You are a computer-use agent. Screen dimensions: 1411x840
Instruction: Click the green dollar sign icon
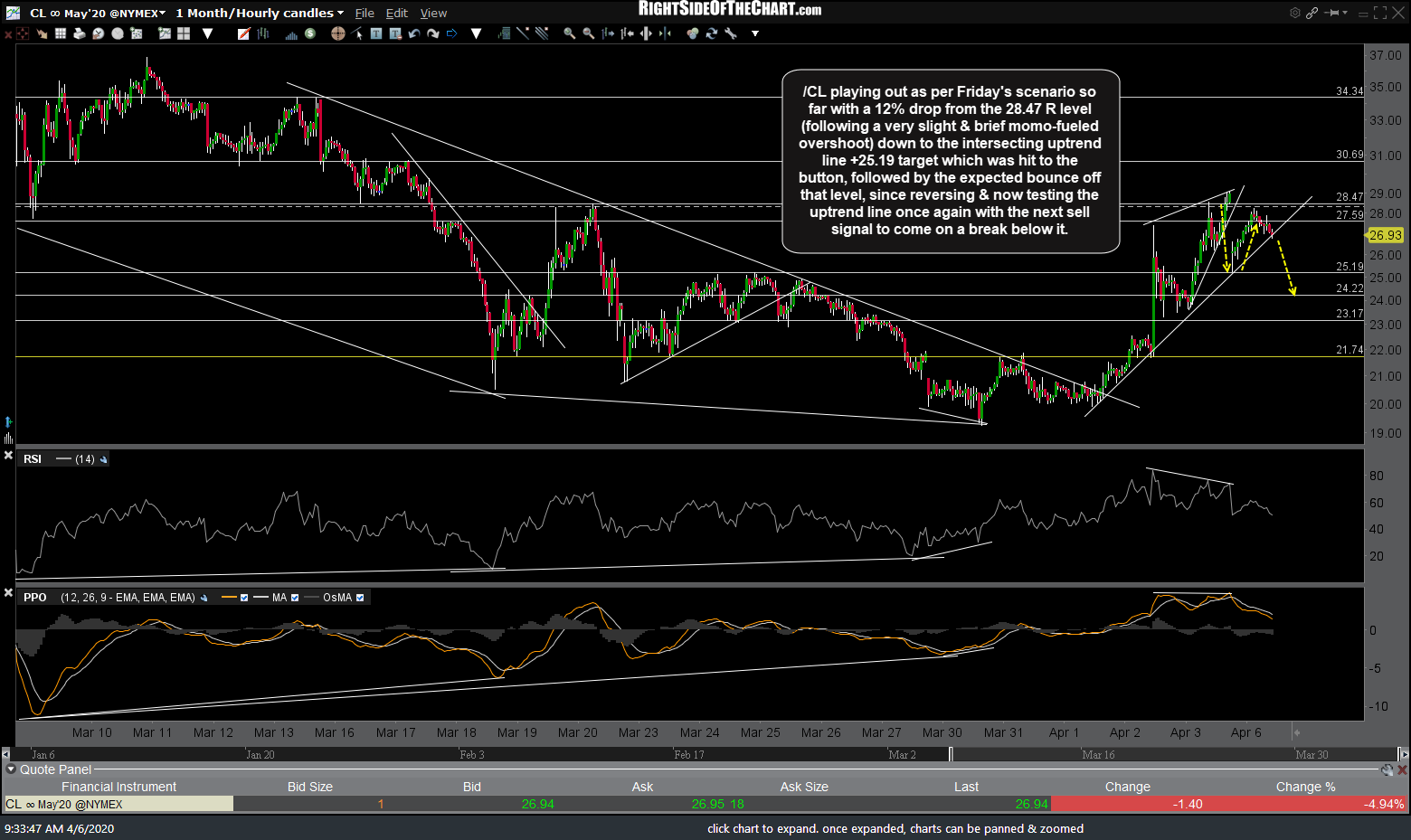pos(310,33)
